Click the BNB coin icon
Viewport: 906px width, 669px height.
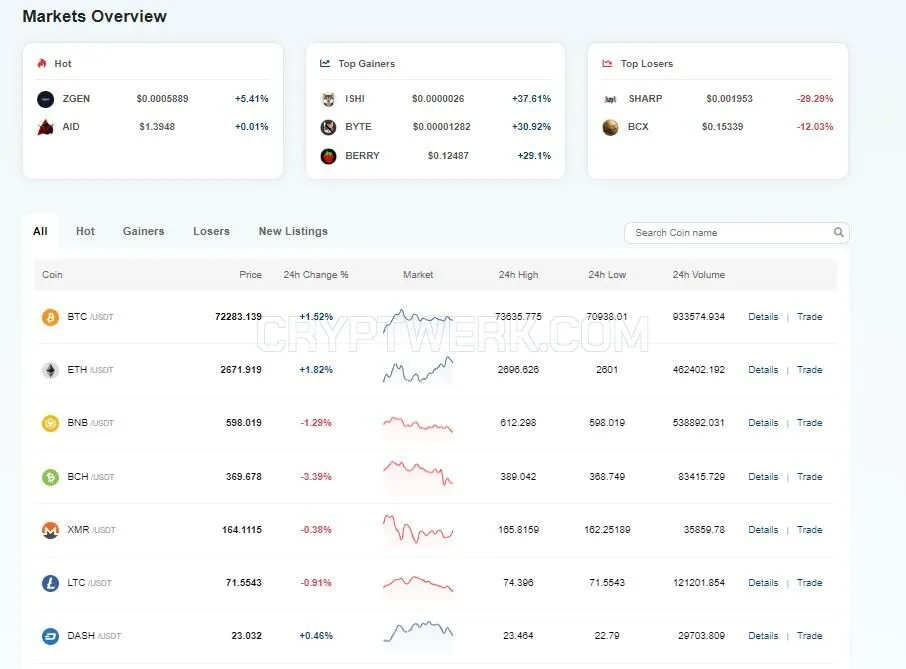(x=50, y=423)
